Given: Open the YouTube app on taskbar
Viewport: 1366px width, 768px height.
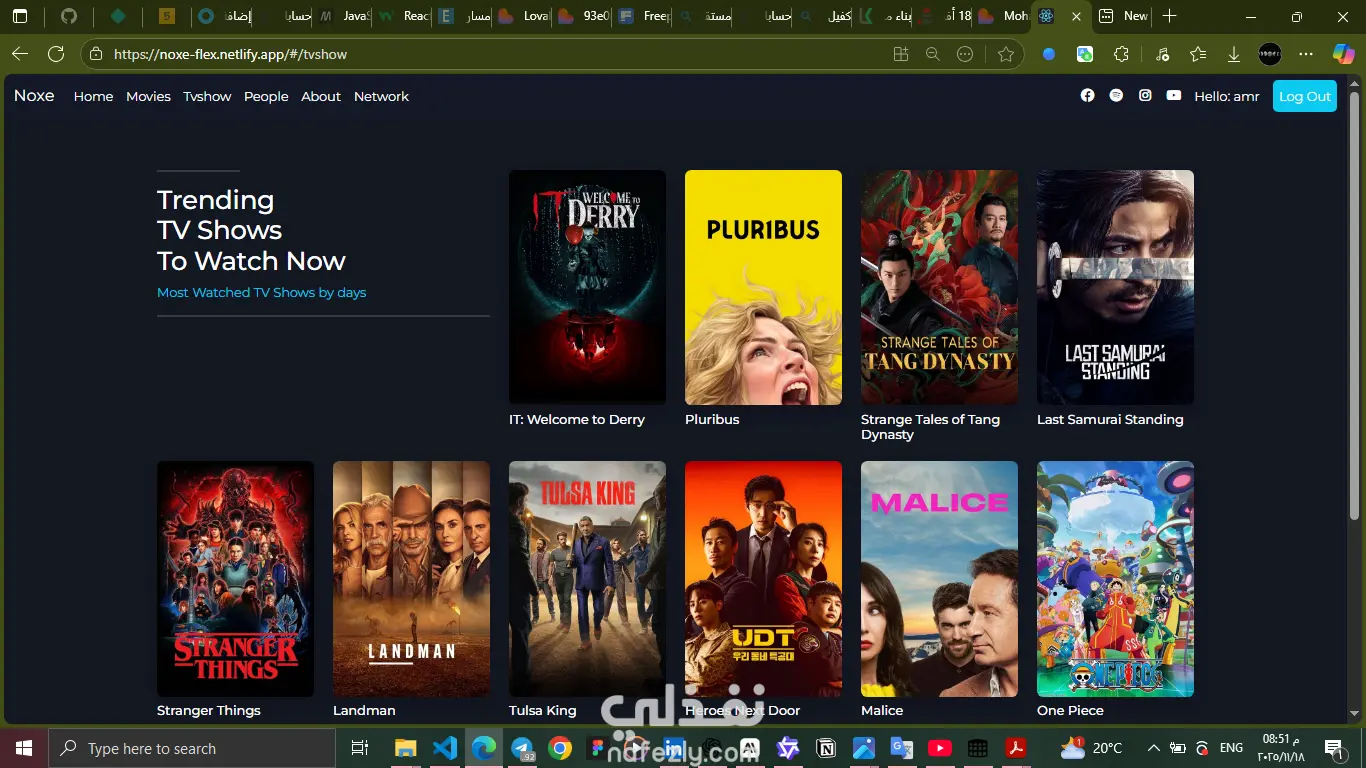Looking at the screenshot, I should tap(940, 748).
